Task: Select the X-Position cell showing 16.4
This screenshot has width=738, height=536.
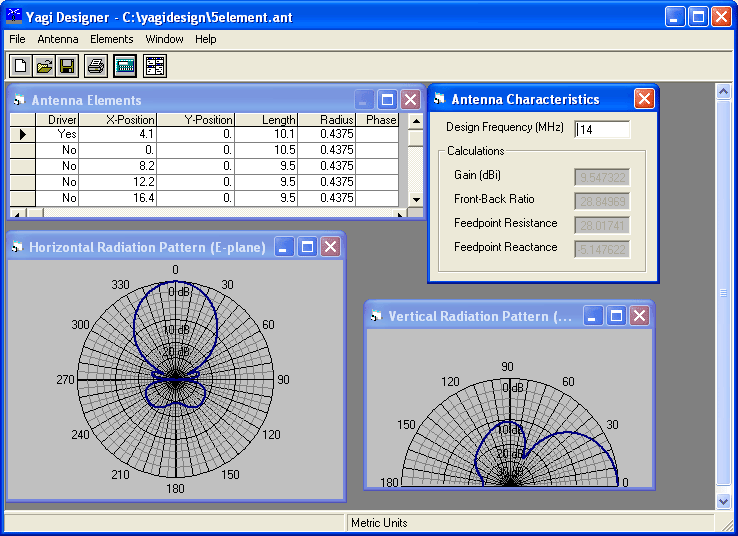Action: tap(118, 198)
